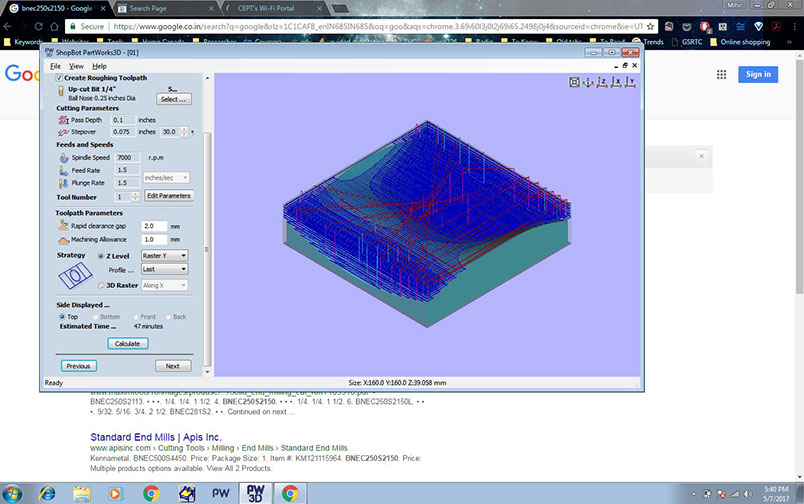Viewport: 804px width, 504px height.
Task: Open the inches/sec units dropdown
Action: 166,177
